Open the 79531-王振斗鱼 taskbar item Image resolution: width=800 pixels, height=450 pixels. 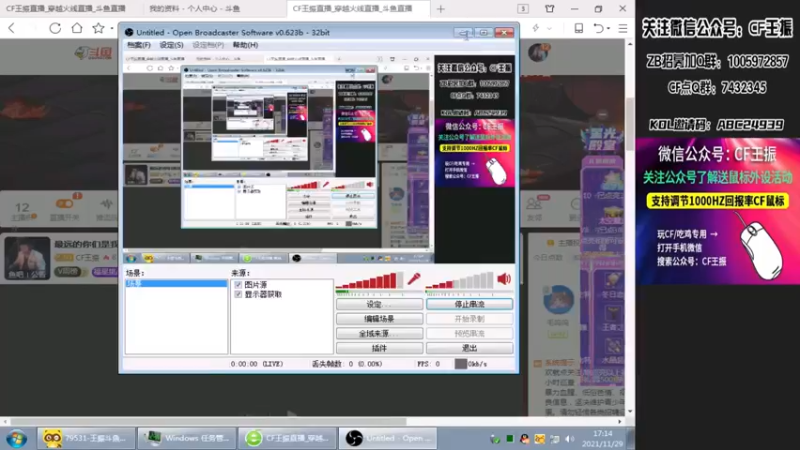(86, 438)
